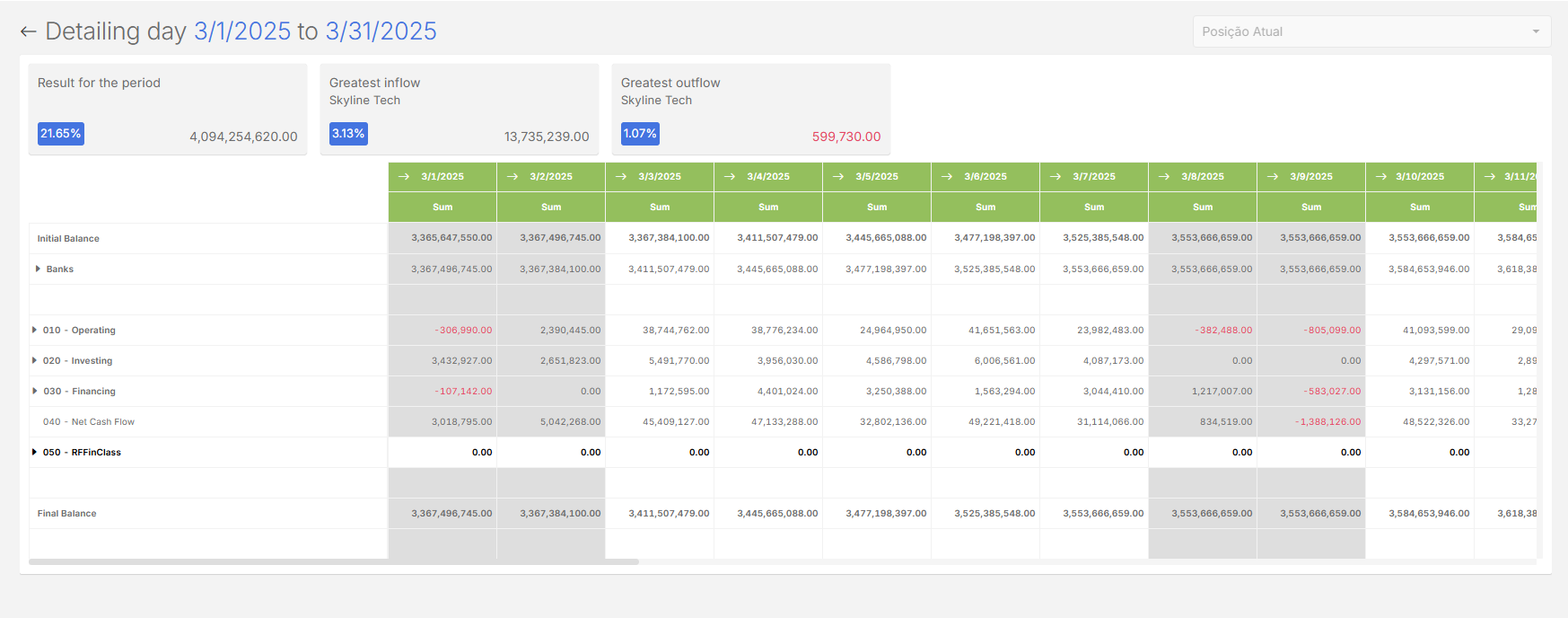Click the arrow icon in the 3/4/2025 column header

coord(730,177)
